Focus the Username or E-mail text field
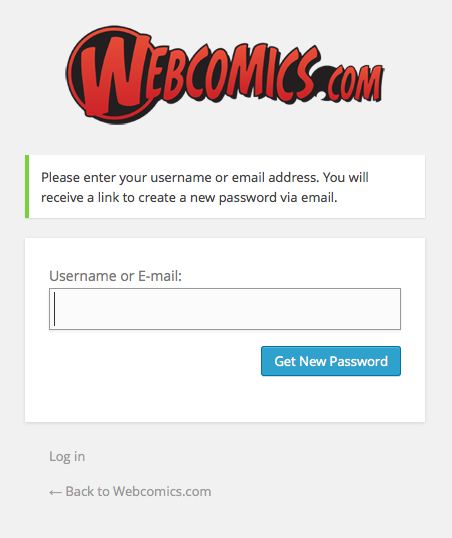 click(225, 309)
